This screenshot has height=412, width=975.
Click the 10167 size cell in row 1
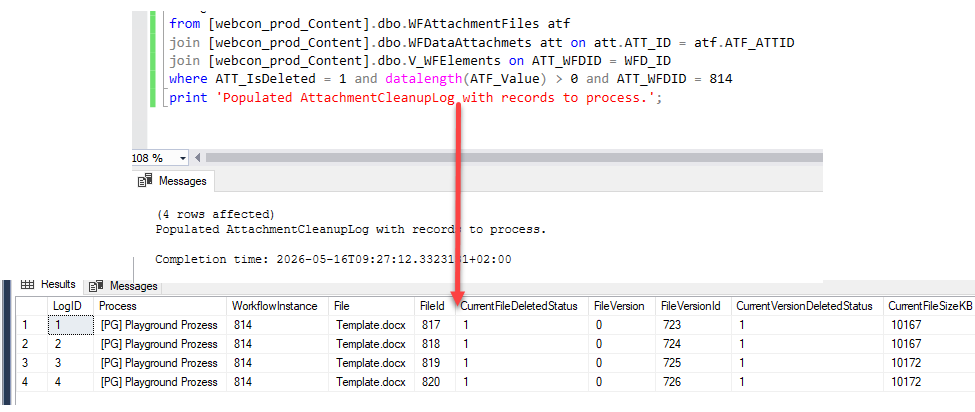click(928, 324)
